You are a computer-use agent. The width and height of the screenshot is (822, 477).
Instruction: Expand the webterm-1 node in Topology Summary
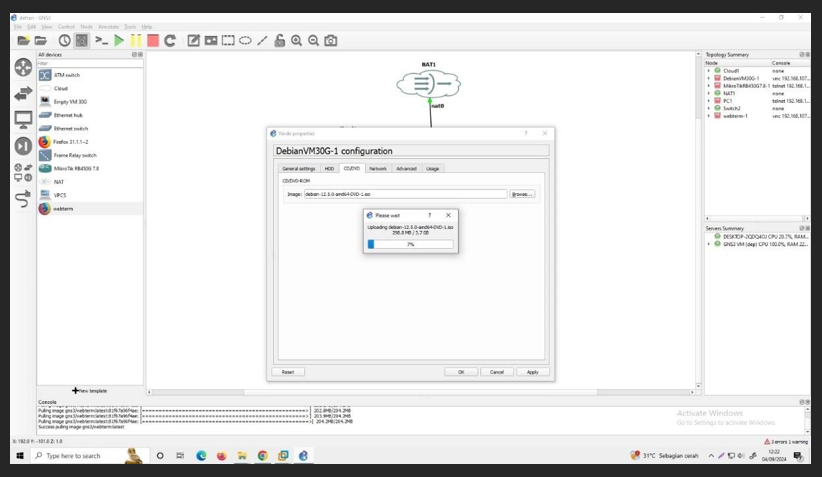709,116
